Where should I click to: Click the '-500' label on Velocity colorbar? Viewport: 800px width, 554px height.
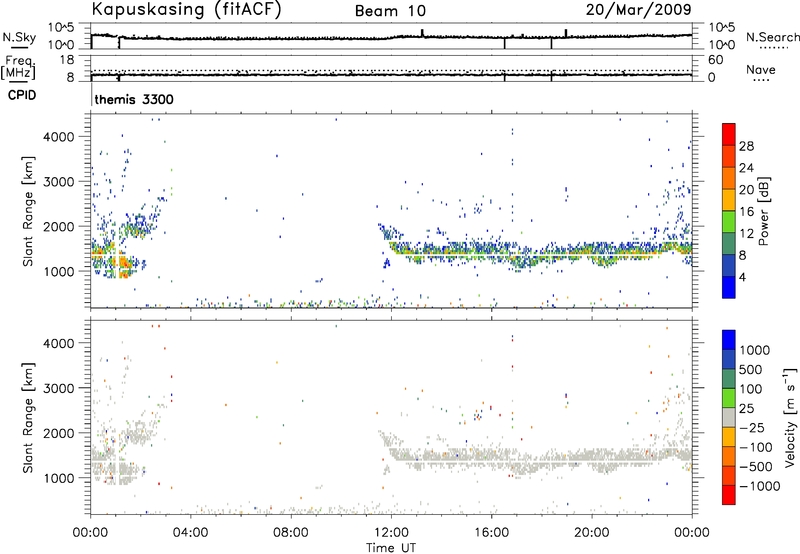(756, 467)
